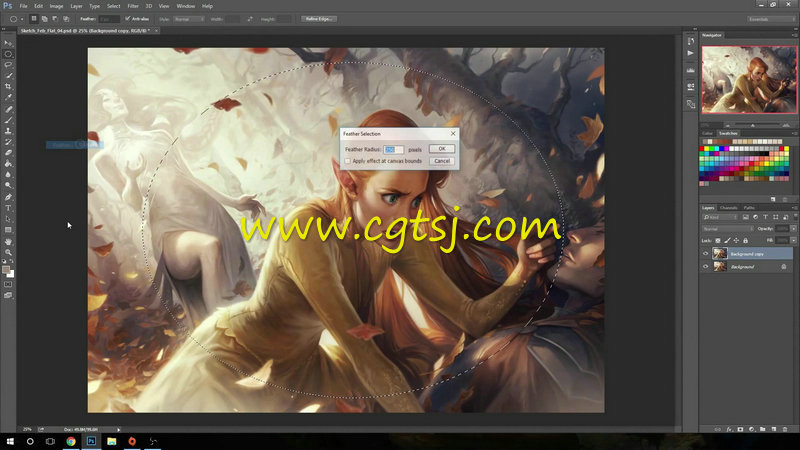Open the Select menu
The height and width of the screenshot is (450, 800).
(113, 6)
